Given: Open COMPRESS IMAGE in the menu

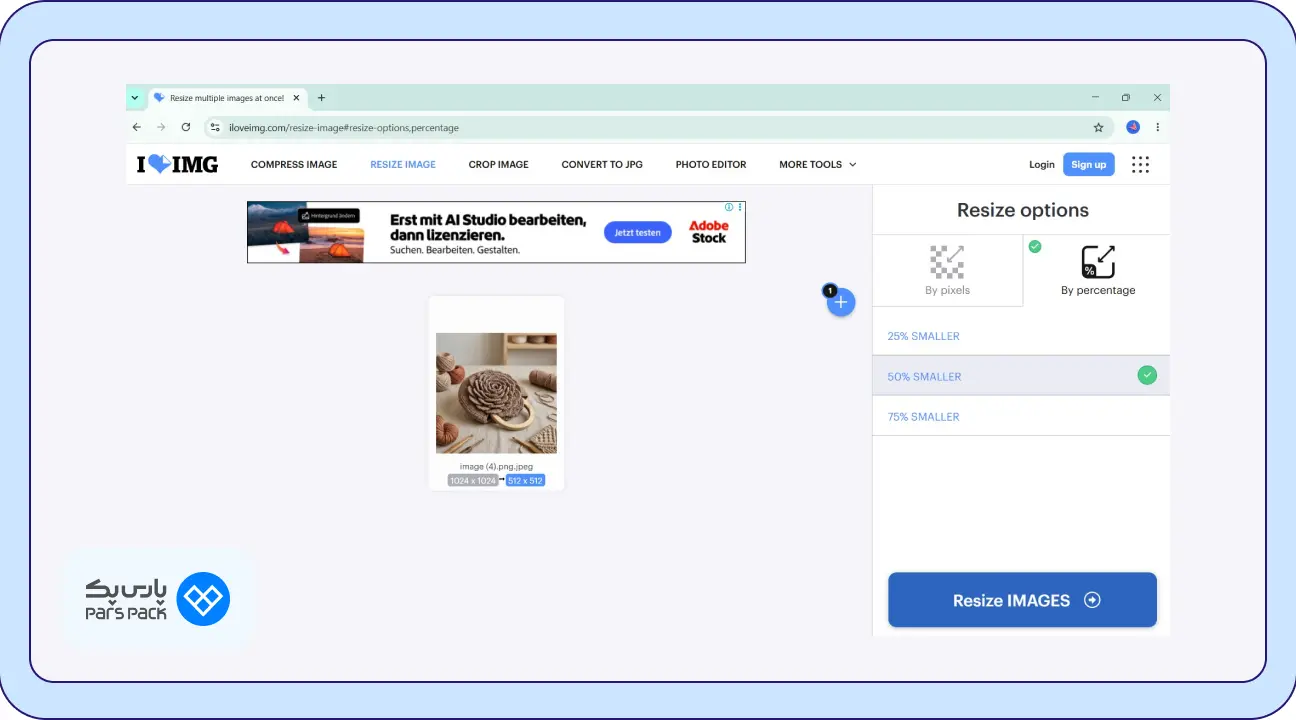Looking at the screenshot, I should point(294,164).
